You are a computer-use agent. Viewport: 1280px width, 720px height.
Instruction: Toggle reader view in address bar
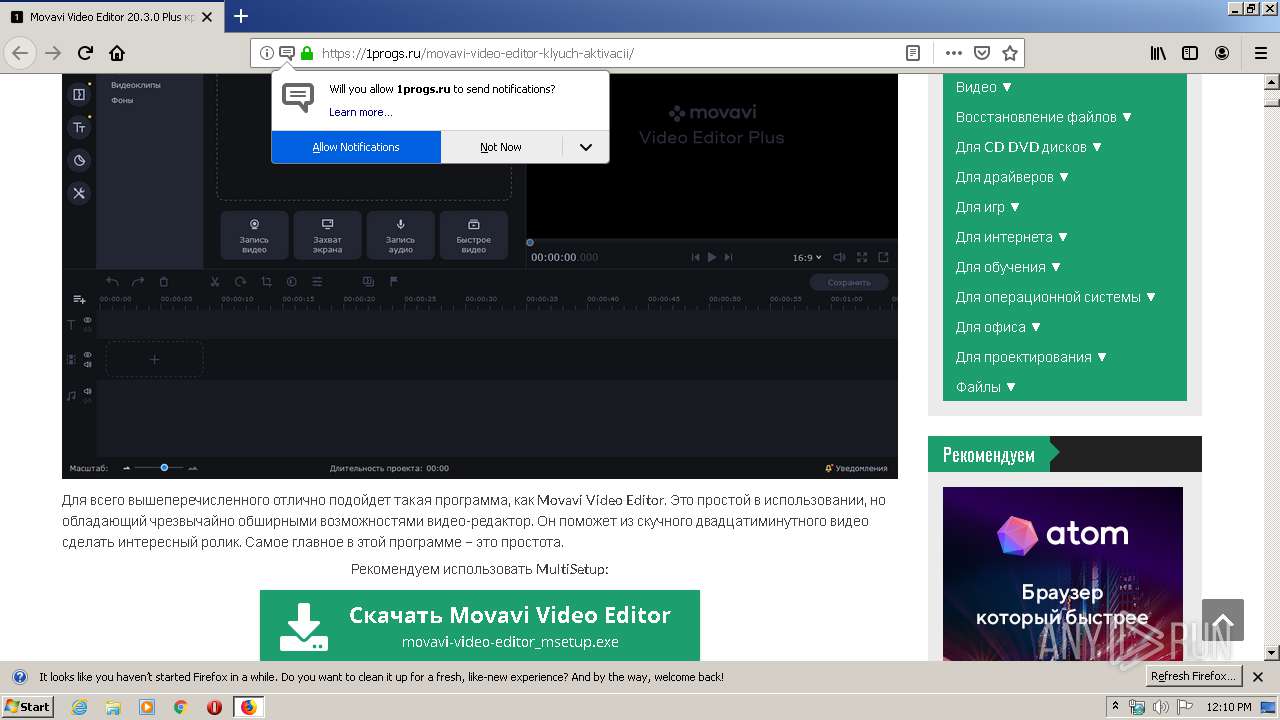[x=913, y=53]
